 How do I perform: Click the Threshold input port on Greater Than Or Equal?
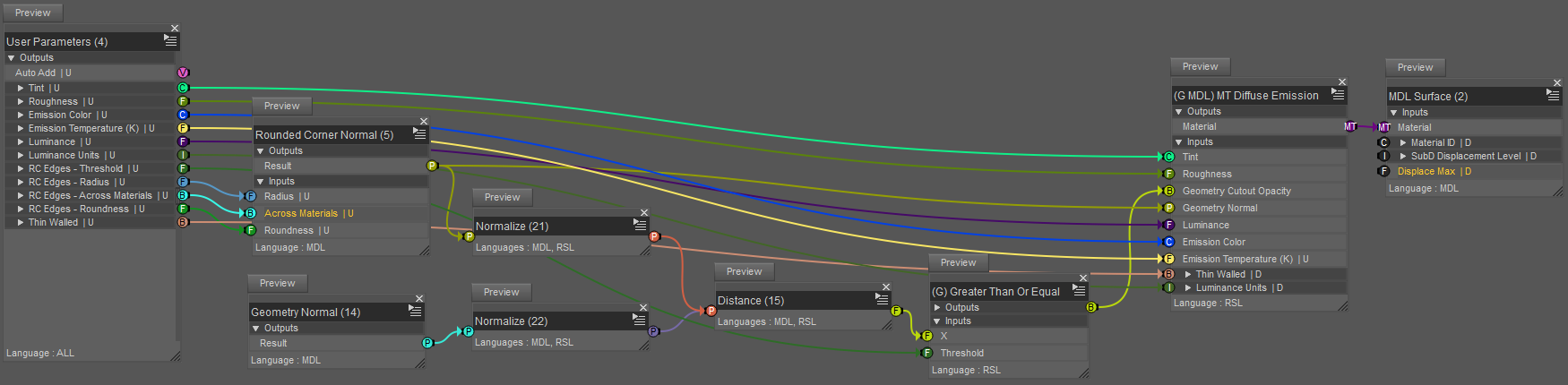[x=927, y=353]
